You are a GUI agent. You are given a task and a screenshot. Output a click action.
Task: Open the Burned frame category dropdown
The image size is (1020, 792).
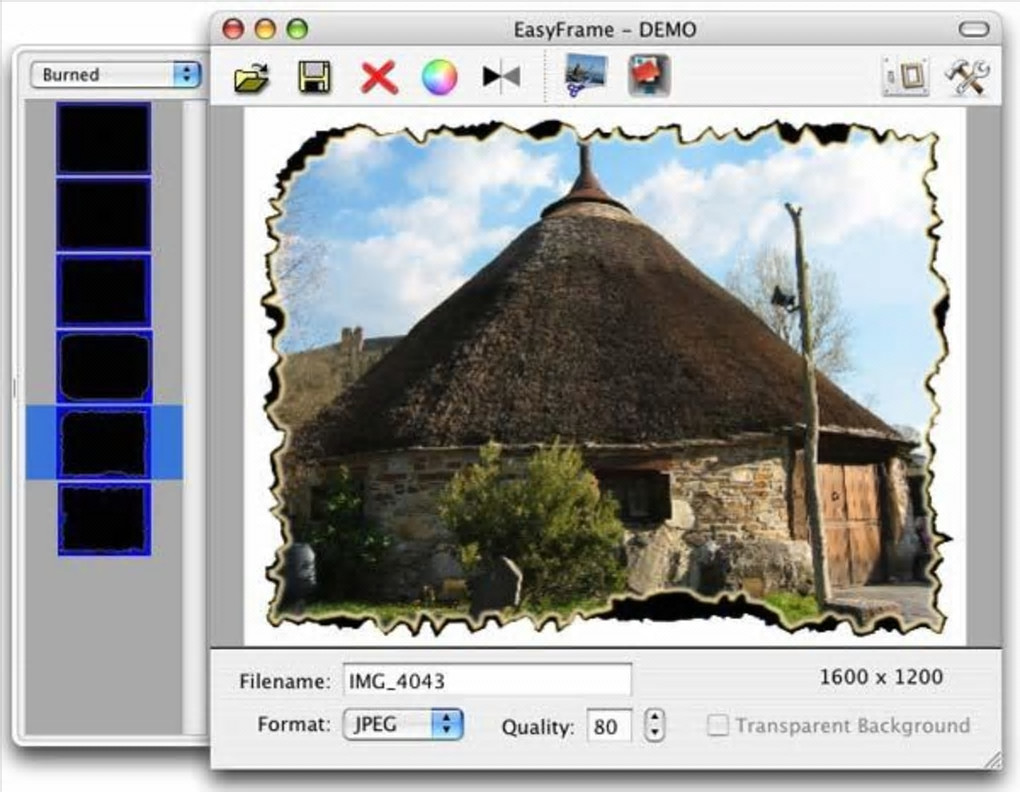click(x=115, y=75)
